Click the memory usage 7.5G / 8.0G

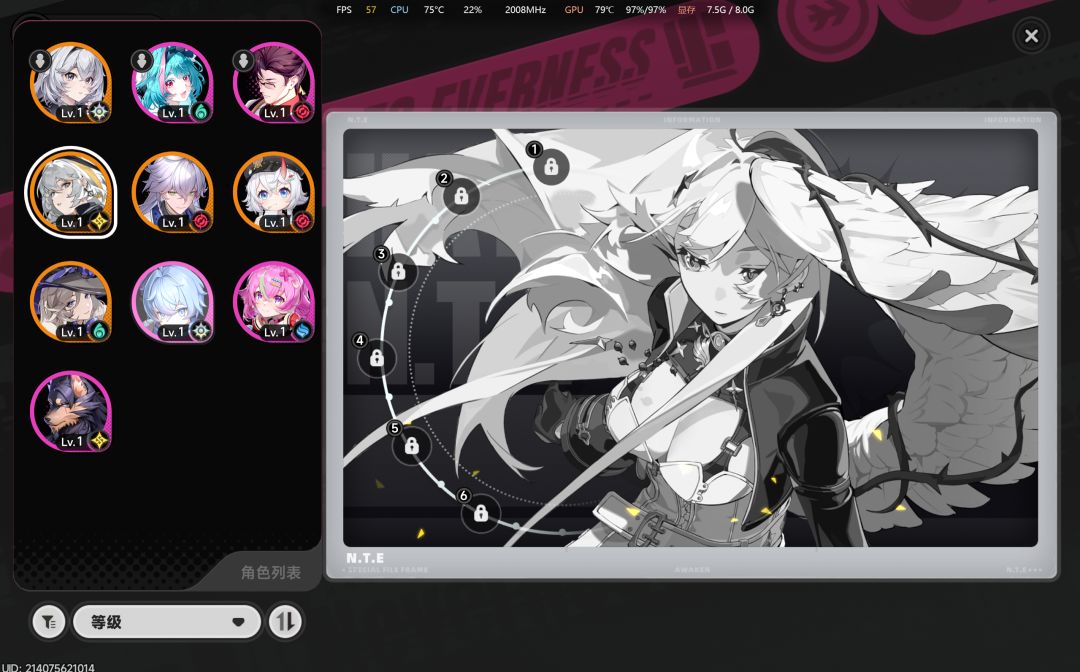[730, 10]
